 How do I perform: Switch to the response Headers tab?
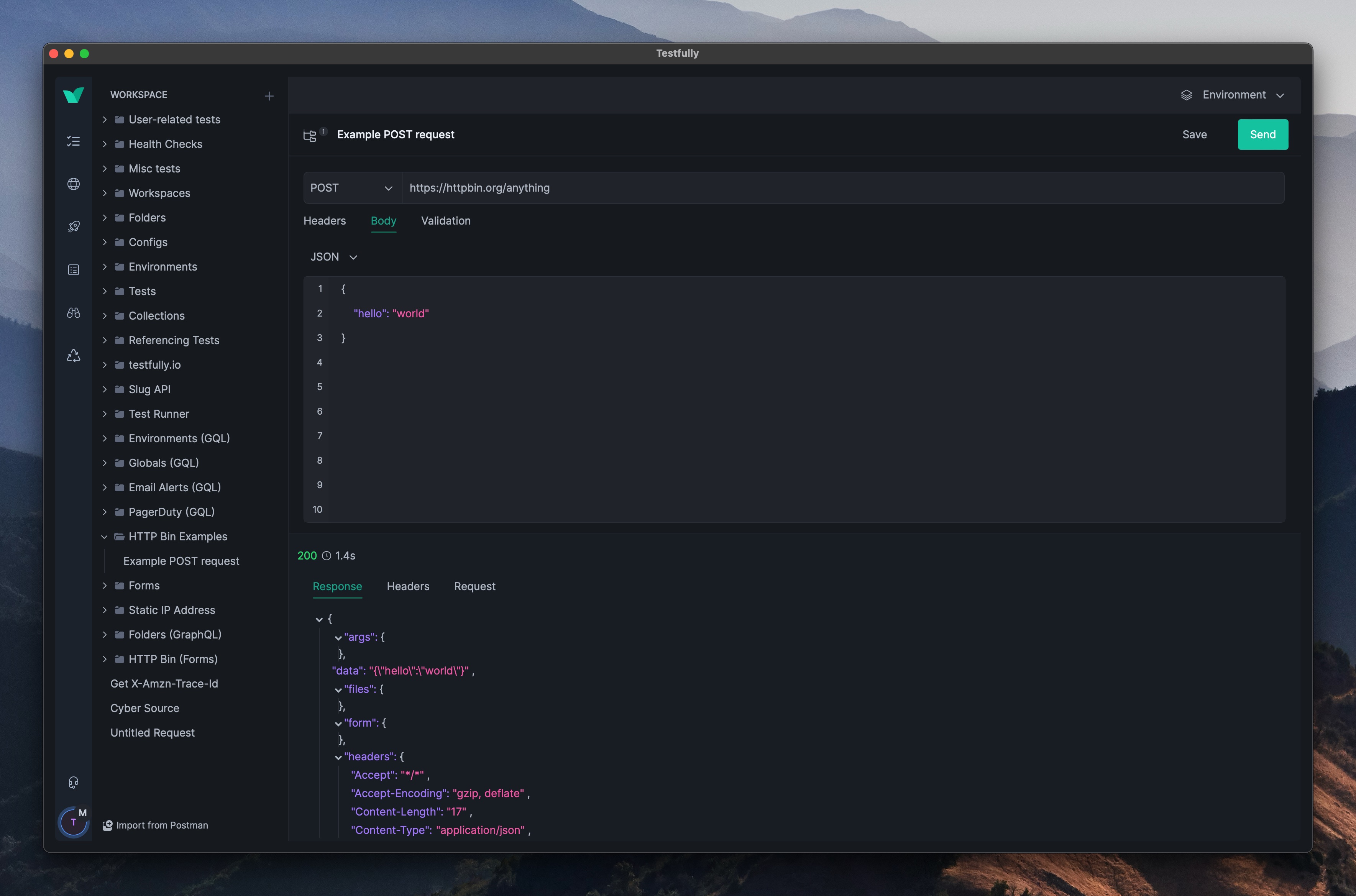[x=408, y=586]
